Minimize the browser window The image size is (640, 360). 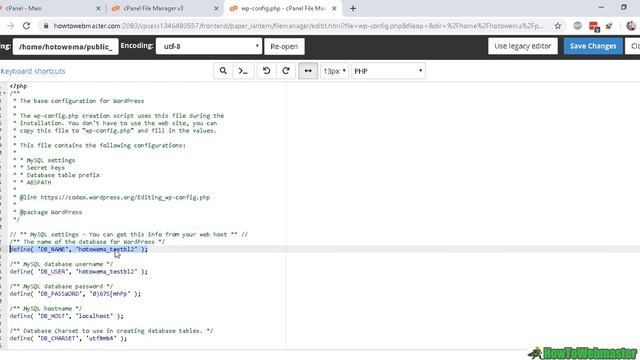point(601,7)
